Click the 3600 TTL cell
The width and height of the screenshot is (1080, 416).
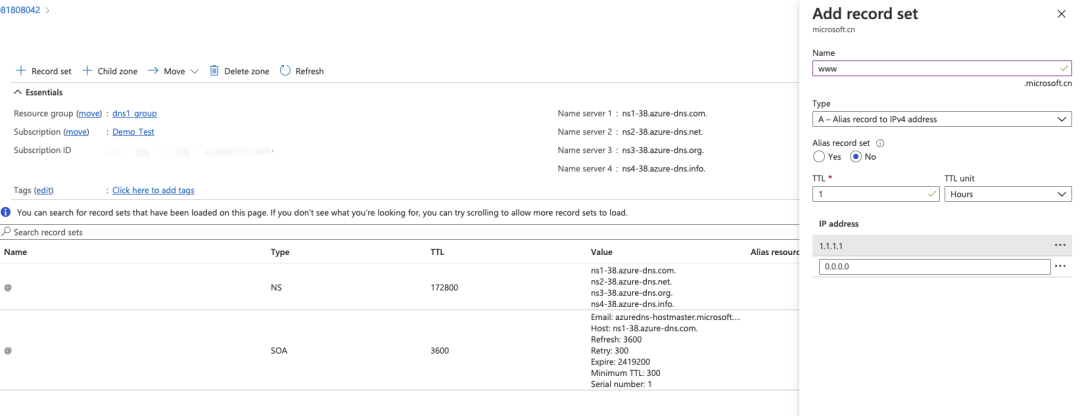pos(439,351)
